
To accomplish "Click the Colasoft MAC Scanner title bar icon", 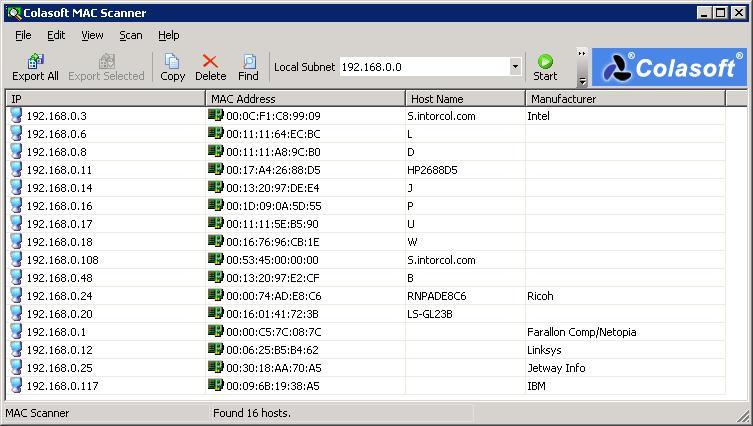I will tap(12, 13).
